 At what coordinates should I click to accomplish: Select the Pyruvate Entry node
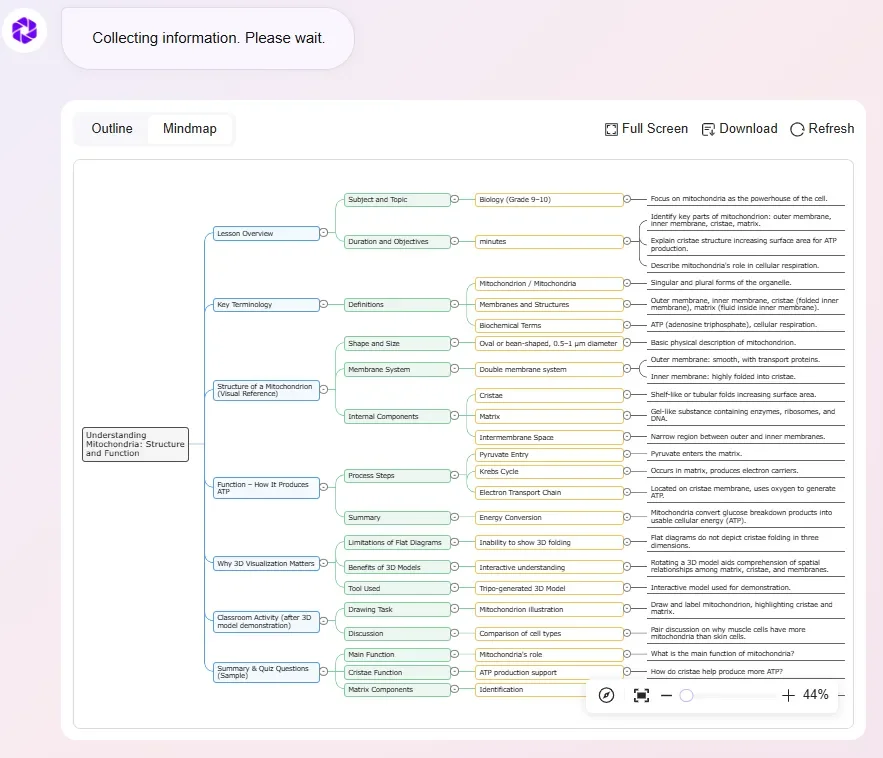549,454
